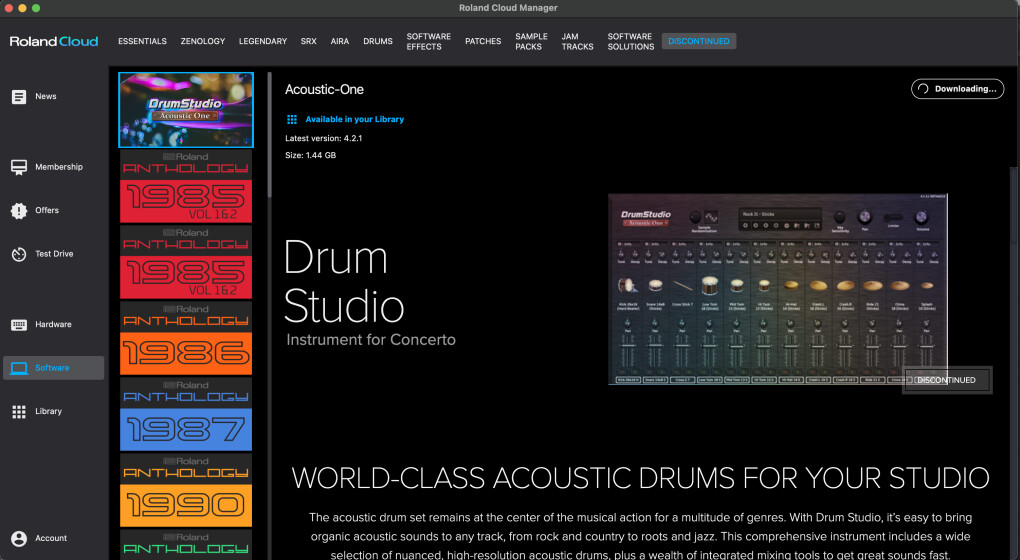The width and height of the screenshot is (1020, 560).
Task: Open the JAM TRACKS tab
Action: click(577, 41)
